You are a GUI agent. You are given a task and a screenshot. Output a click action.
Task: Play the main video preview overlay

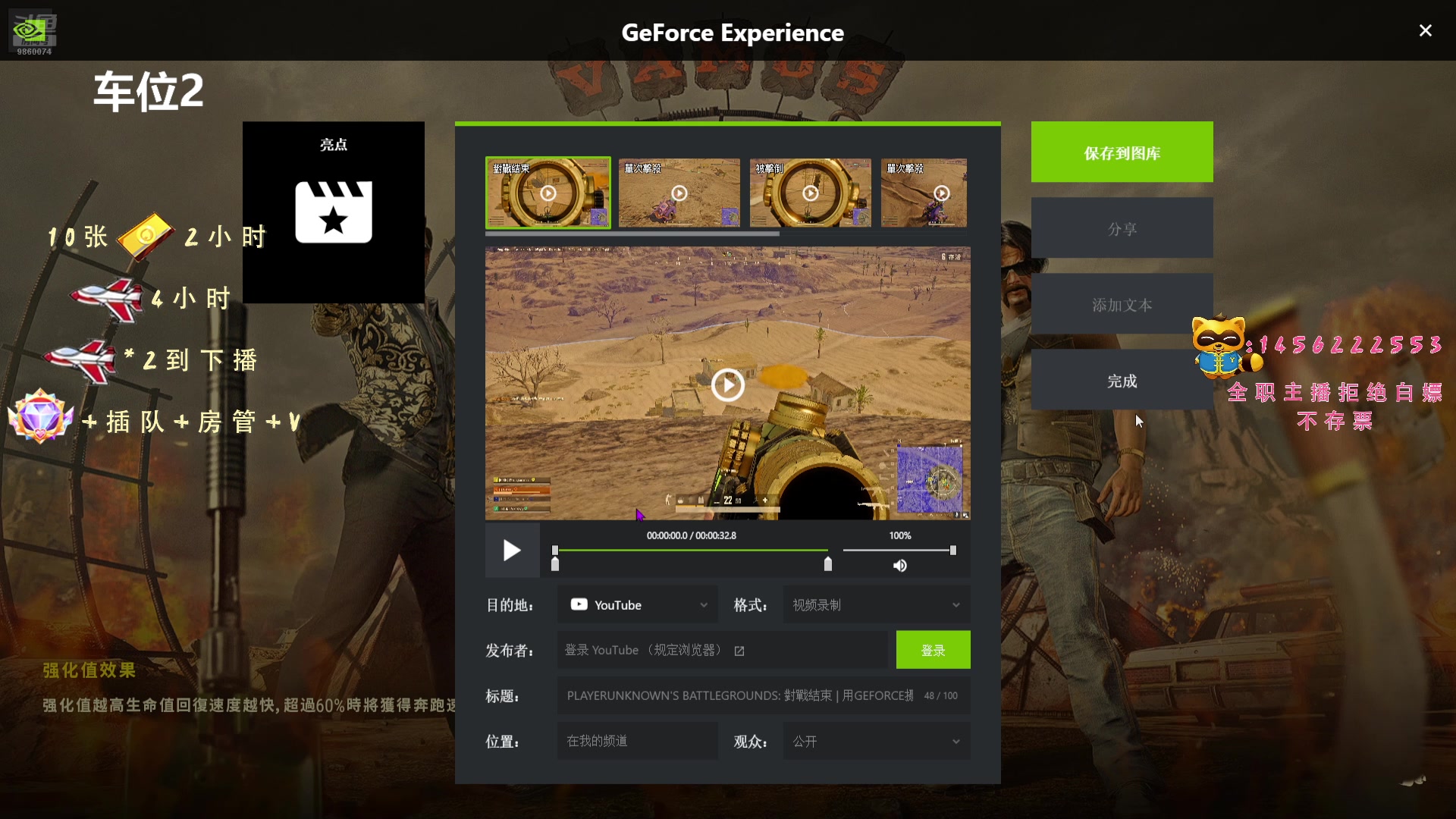727,385
